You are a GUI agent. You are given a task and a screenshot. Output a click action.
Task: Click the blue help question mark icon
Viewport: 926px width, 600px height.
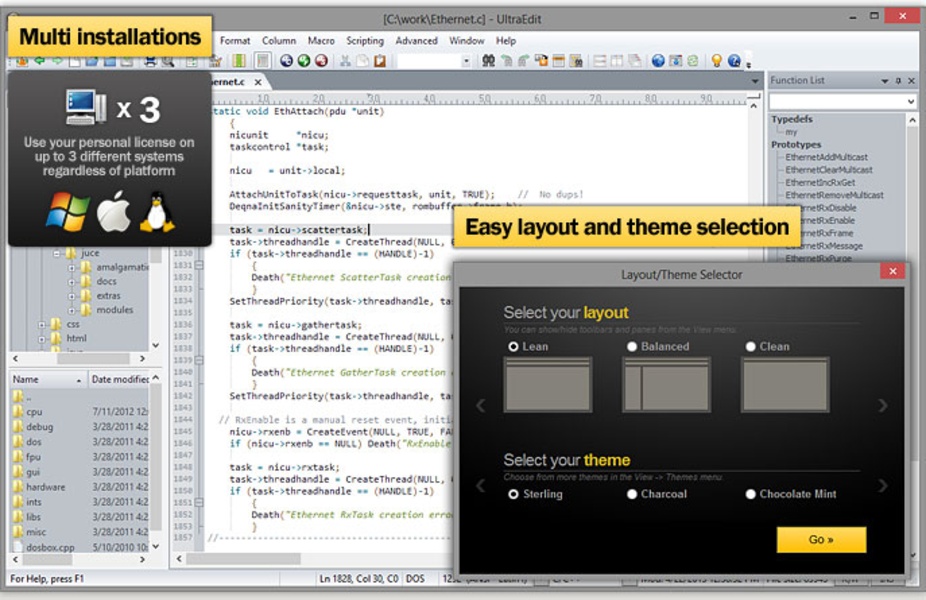pos(734,61)
